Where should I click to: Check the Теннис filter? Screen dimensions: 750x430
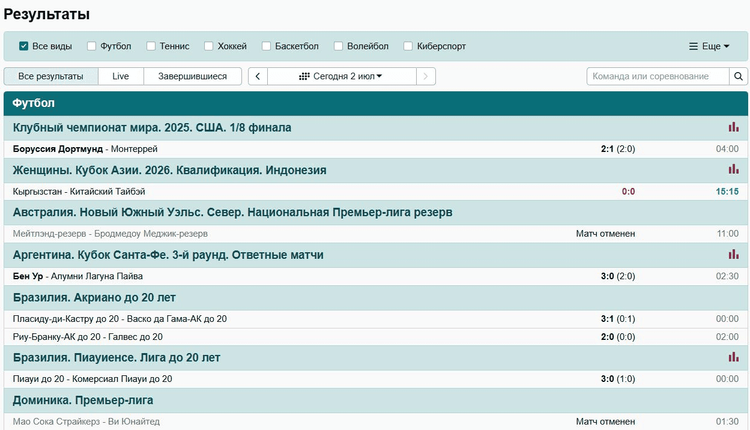coord(151,46)
